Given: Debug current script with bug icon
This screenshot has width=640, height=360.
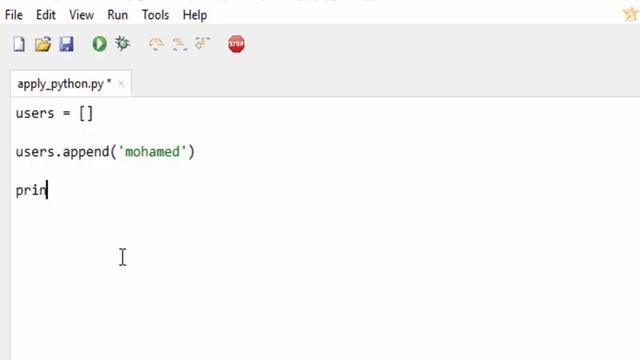Looking at the screenshot, I should coord(122,43).
